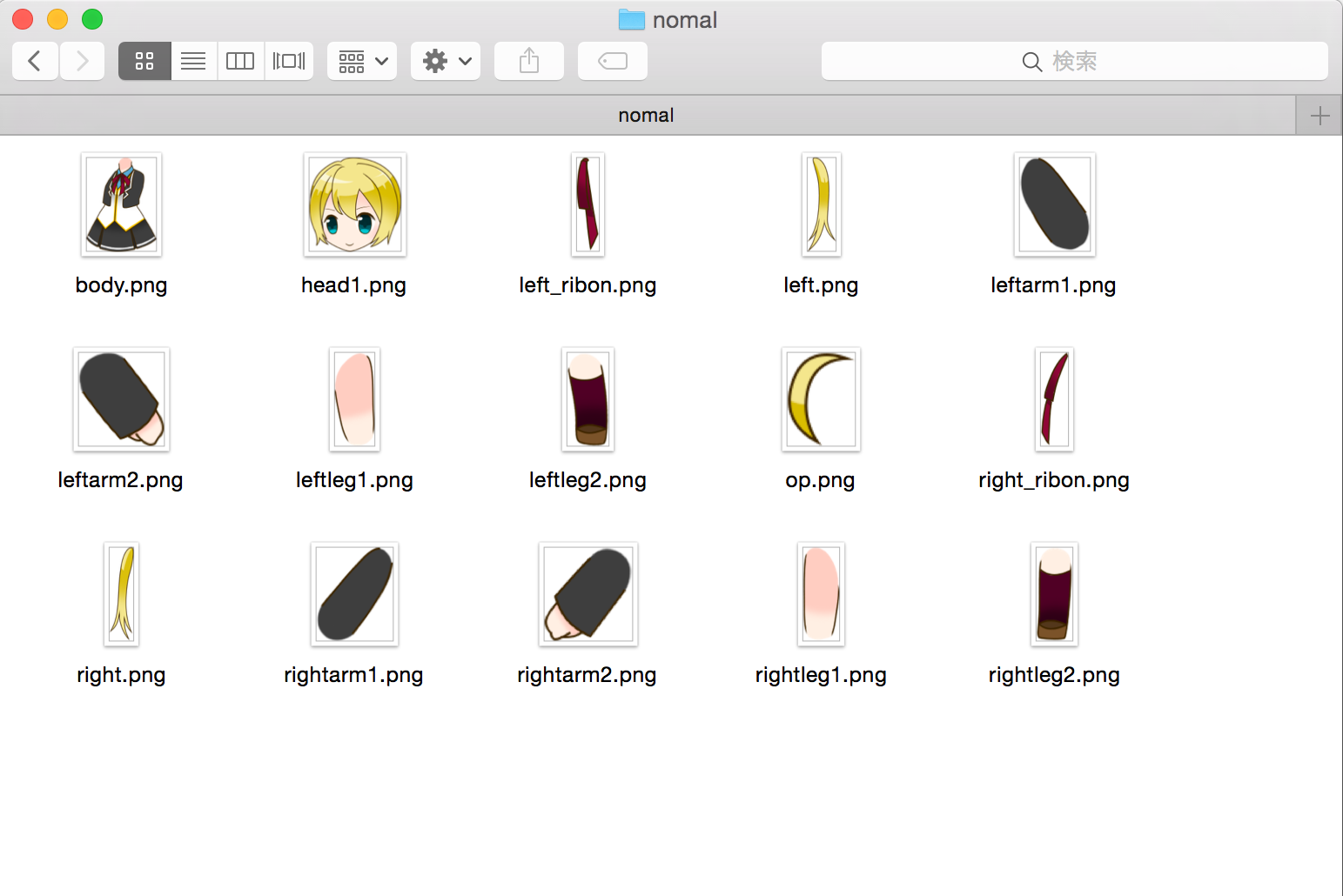This screenshot has width=1343, height=896.
Task: Select right_ribon.png thumbnail
Action: (x=1054, y=399)
